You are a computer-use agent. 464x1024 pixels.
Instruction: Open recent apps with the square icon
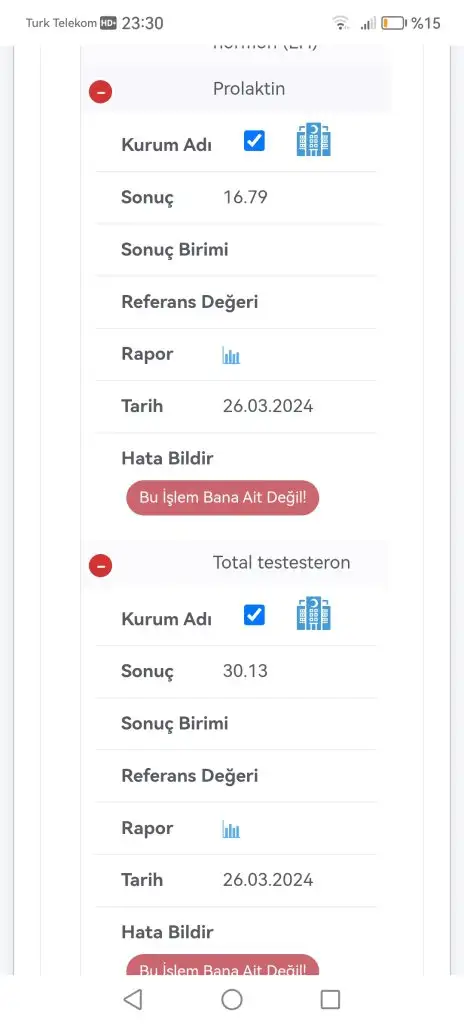coord(331,999)
